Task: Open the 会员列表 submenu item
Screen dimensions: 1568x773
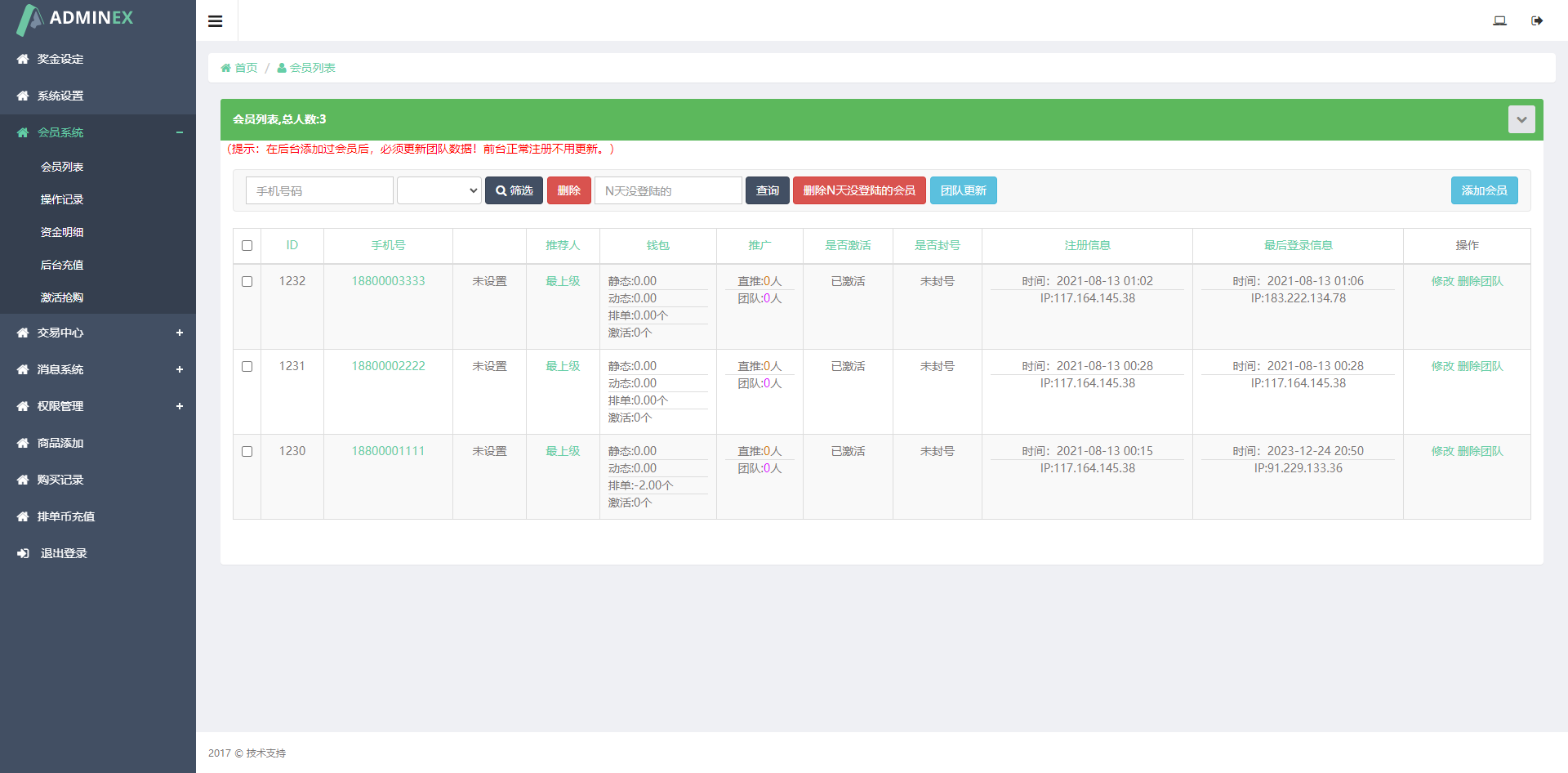Action: pyautogui.click(x=62, y=167)
